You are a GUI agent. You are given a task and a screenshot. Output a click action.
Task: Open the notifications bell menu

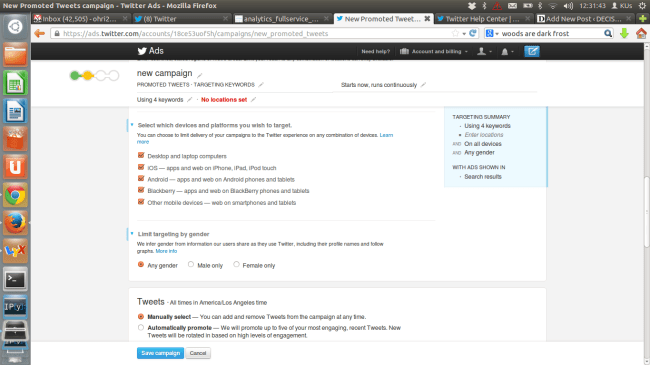tap(507, 51)
